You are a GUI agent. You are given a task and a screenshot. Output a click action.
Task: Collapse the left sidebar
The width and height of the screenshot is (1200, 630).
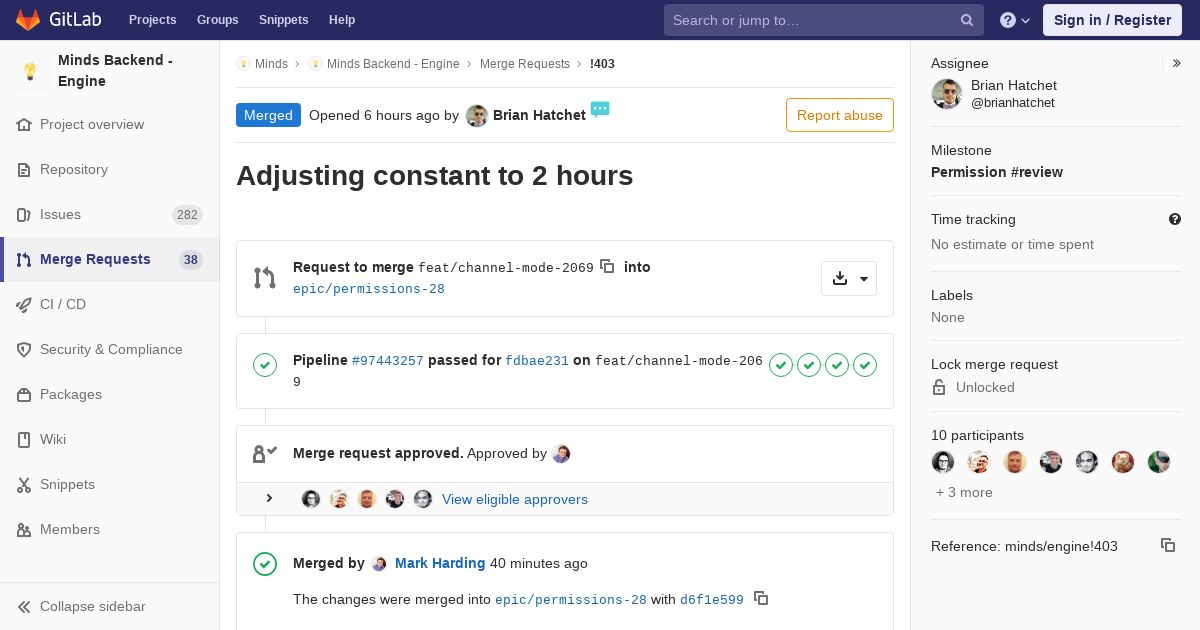[x=82, y=607]
